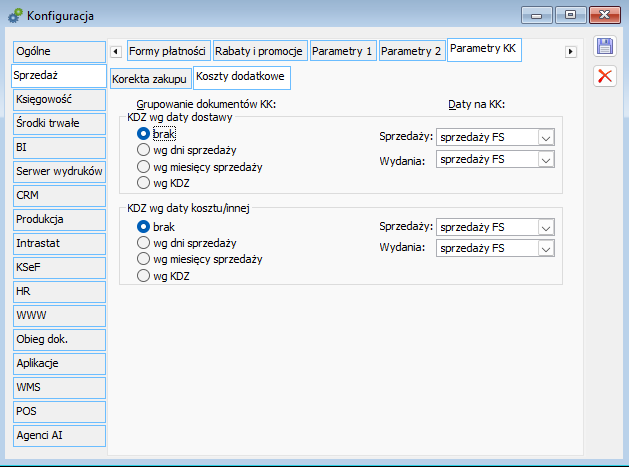Image resolution: width=629 pixels, height=467 pixels.
Task: Open the KSeF section
Action: point(59,267)
